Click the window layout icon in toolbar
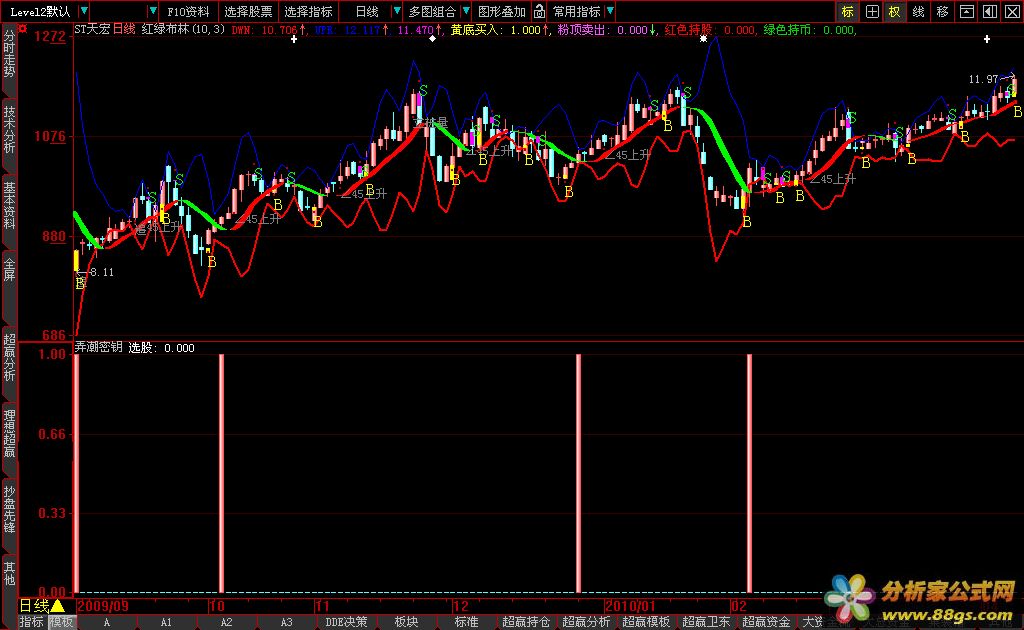1024x630 pixels. coord(966,12)
